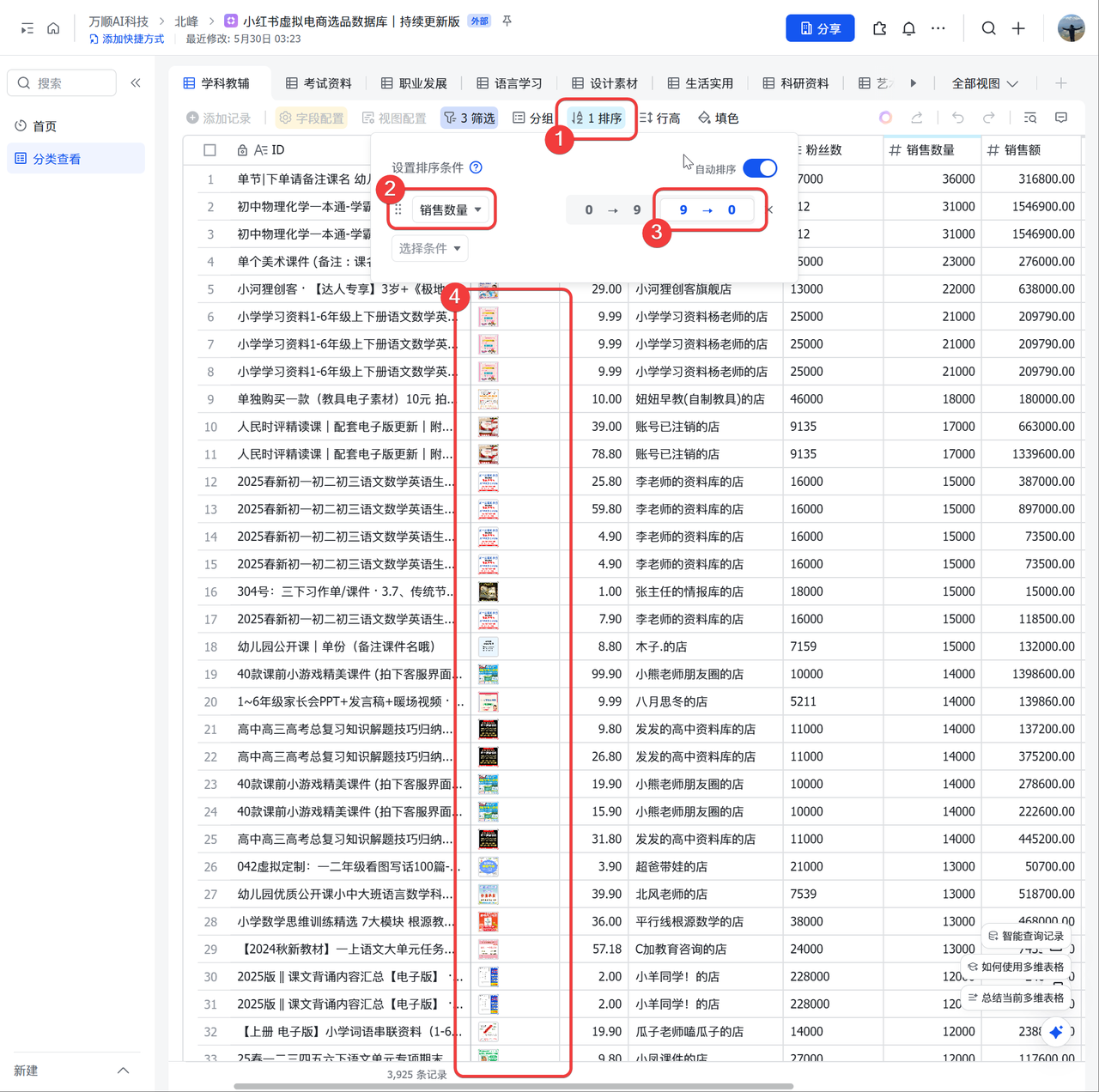Viewport: 1099px width, 1092px height.
Task: Open the notification bell
Action: pos(908,28)
